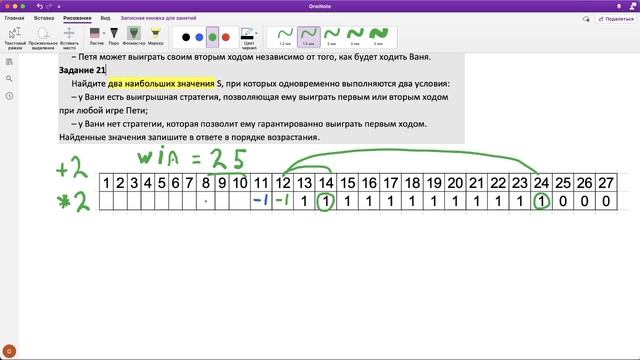This screenshot has width=640, height=360.
Task: Click the sync status cloud icon
Action: point(586,19)
